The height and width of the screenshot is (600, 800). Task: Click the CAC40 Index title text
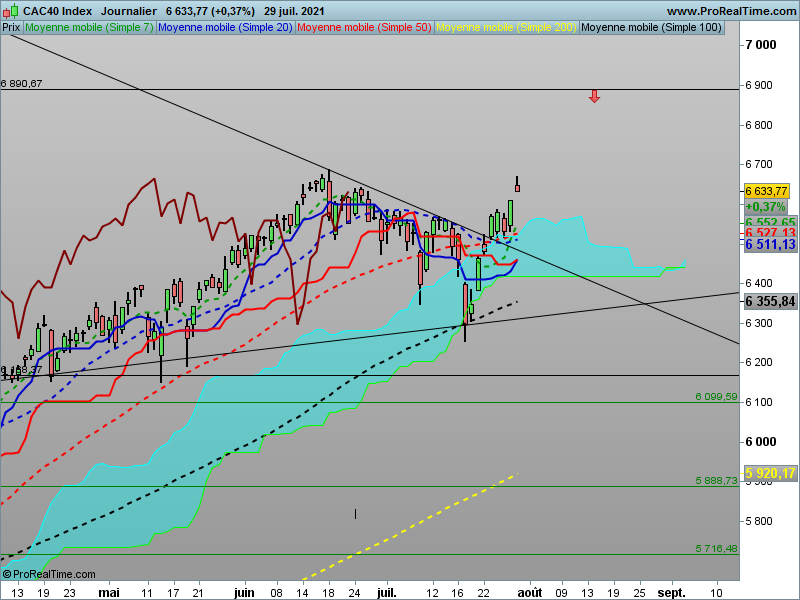[x=58, y=11]
